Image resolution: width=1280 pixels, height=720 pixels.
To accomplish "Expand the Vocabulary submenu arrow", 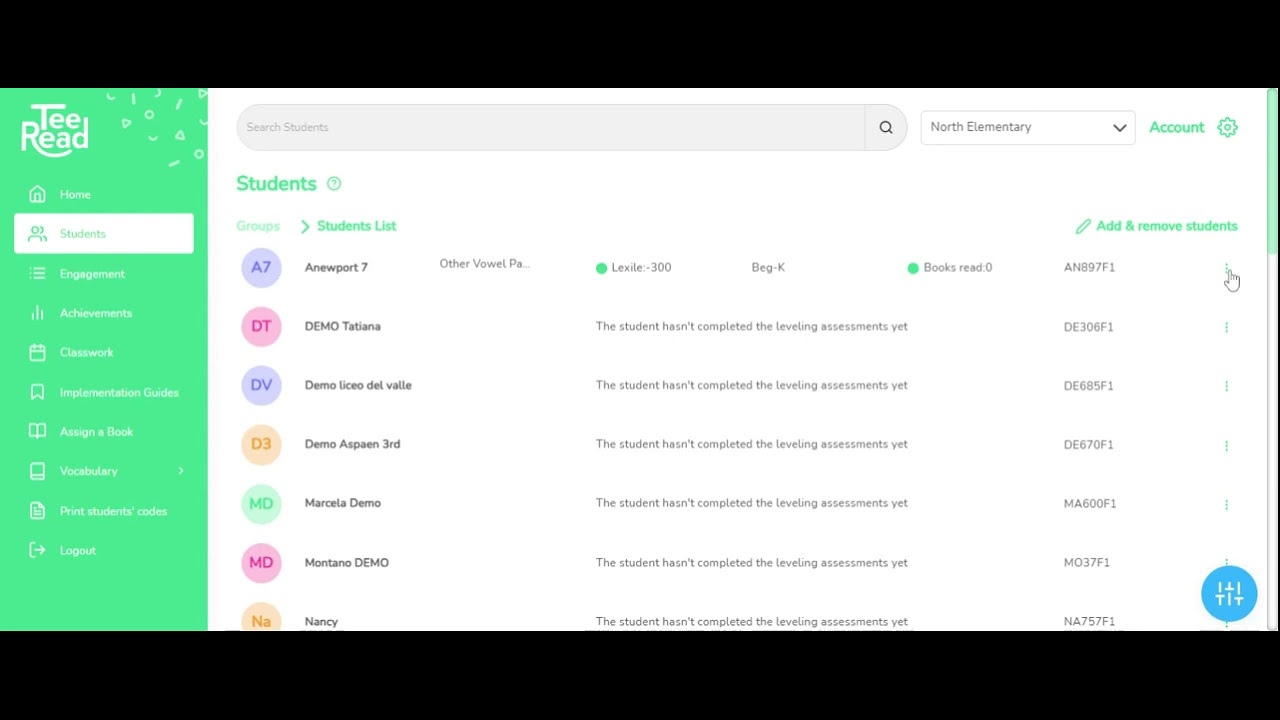I will (181, 471).
